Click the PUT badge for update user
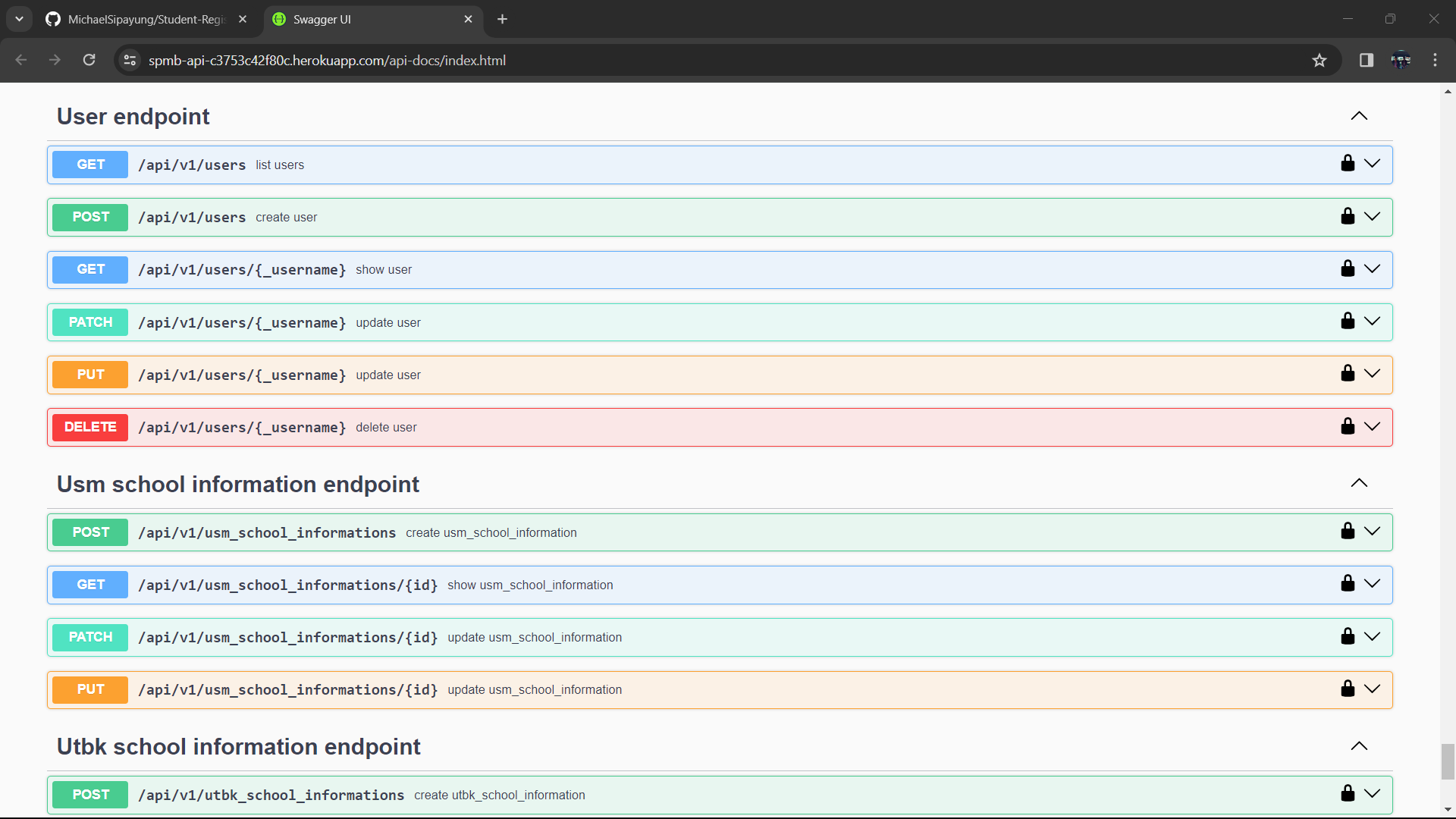1456x819 pixels. point(90,375)
